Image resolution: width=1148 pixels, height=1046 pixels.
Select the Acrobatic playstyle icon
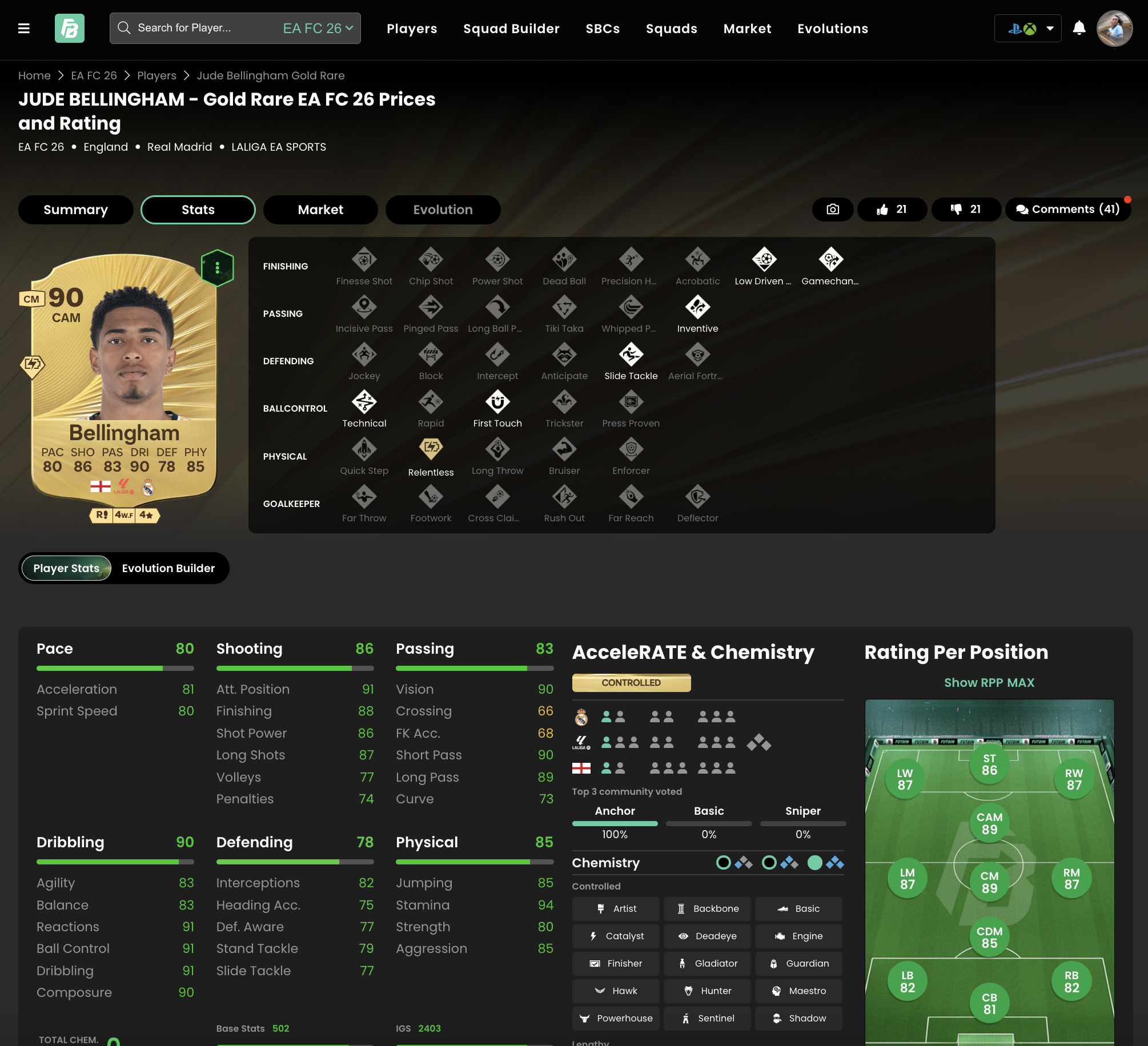click(x=698, y=260)
